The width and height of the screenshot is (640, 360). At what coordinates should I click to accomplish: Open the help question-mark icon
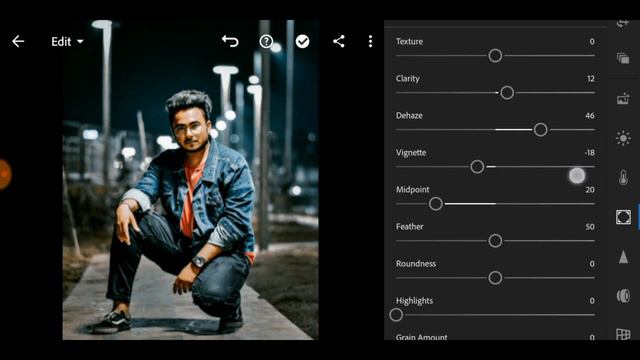[266, 41]
